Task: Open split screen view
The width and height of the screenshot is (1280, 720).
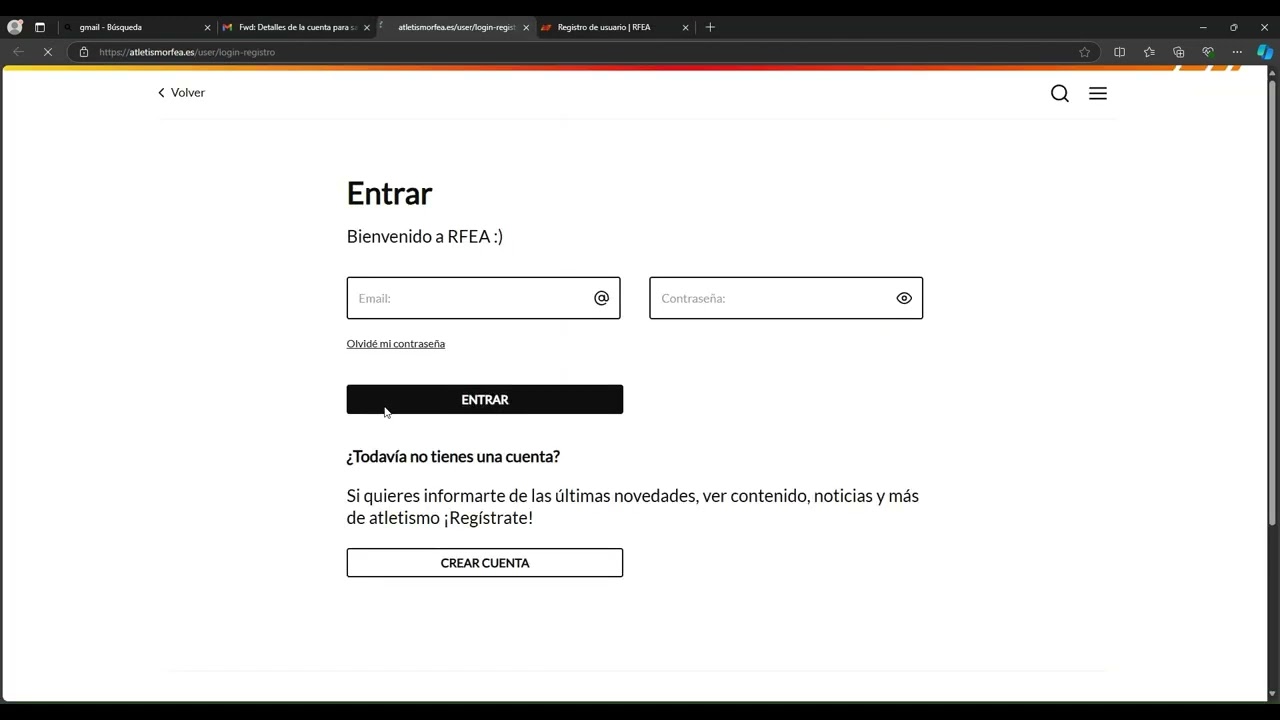Action: point(1119,52)
